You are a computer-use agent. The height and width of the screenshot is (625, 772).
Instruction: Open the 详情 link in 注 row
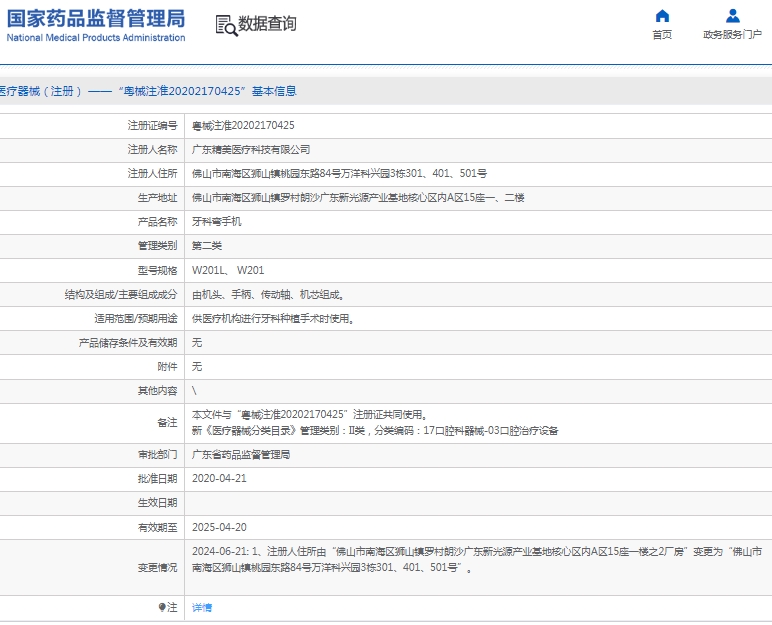click(202, 608)
